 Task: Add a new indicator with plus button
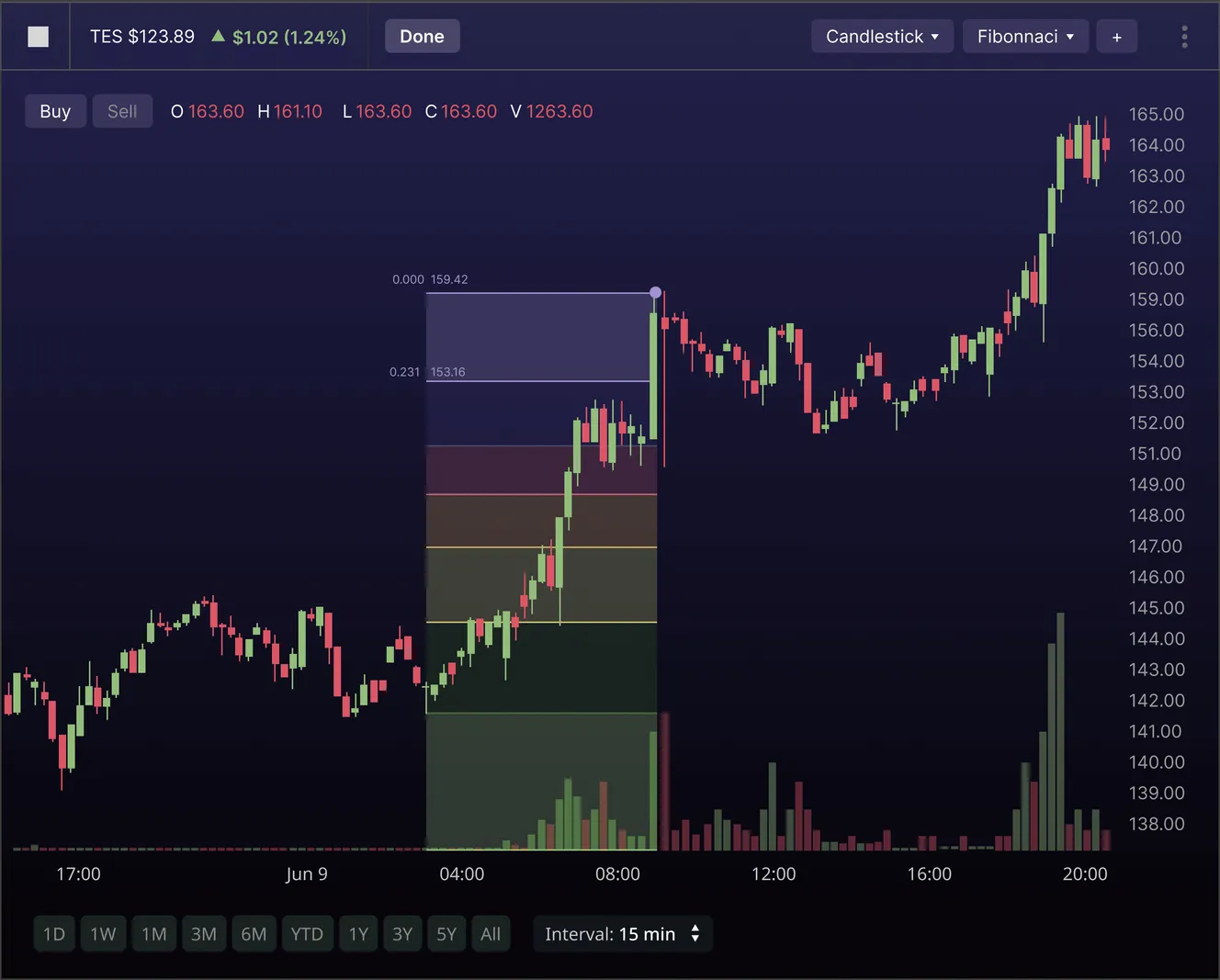coord(1116,37)
